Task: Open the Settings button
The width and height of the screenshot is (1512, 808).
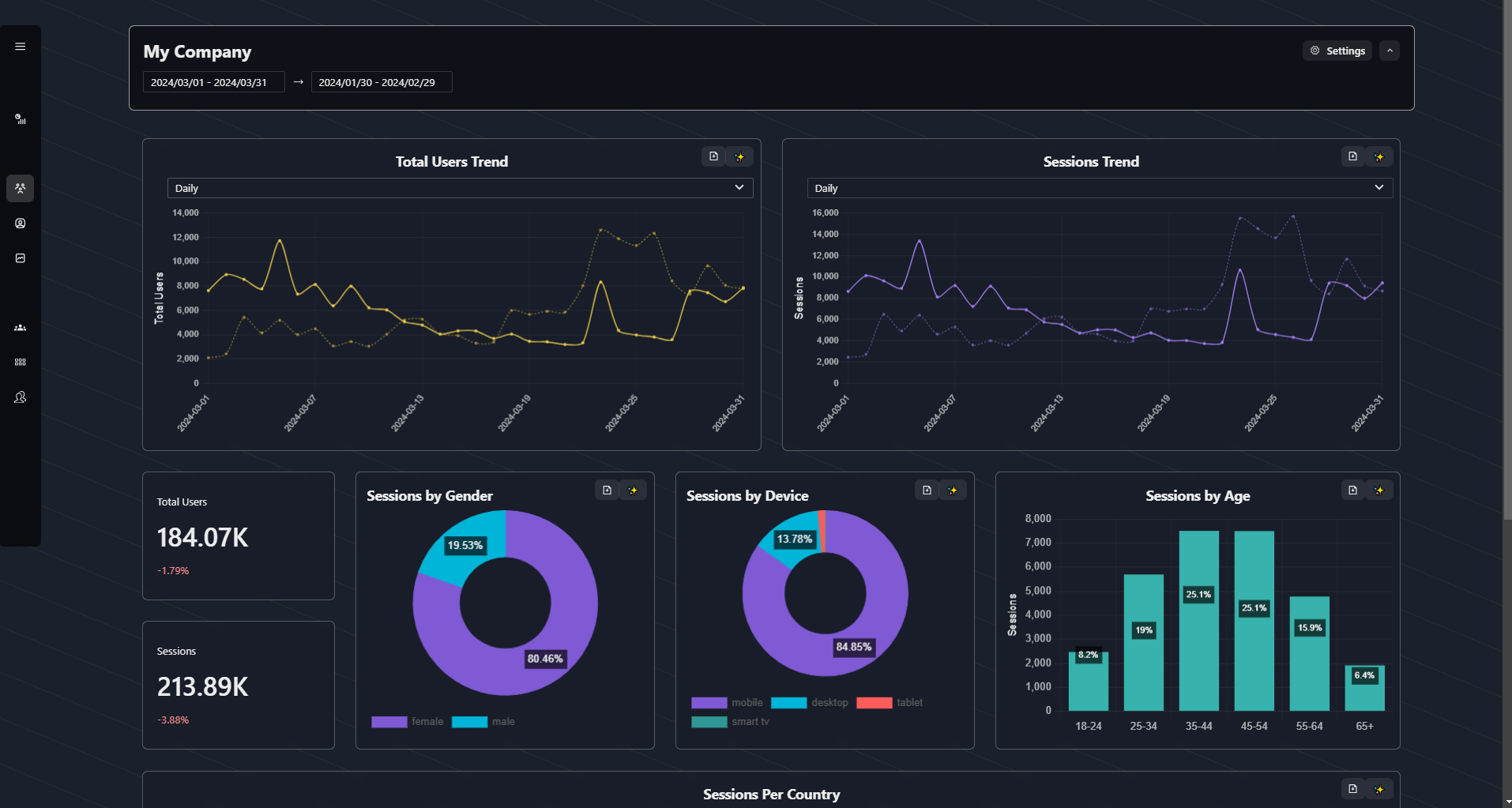Action: click(x=1337, y=51)
